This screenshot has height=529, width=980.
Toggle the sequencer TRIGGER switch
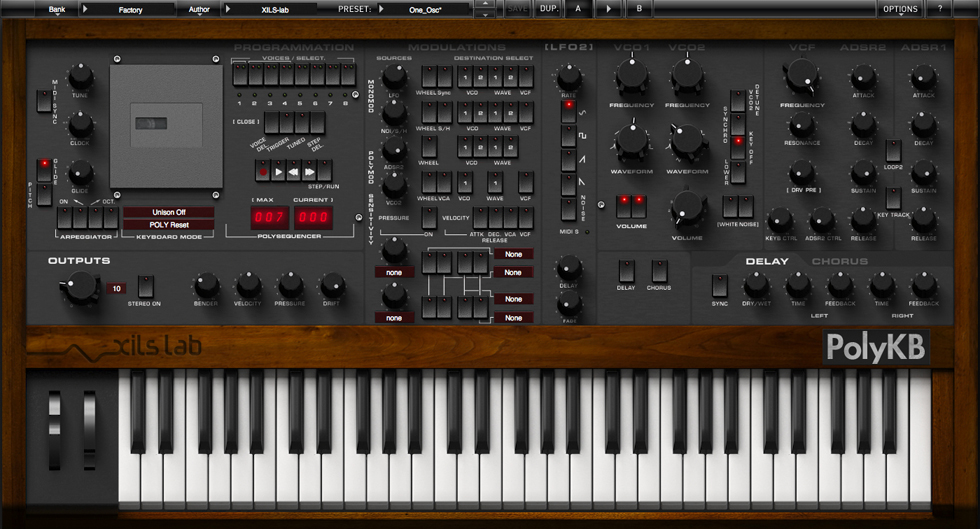[x=287, y=123]
